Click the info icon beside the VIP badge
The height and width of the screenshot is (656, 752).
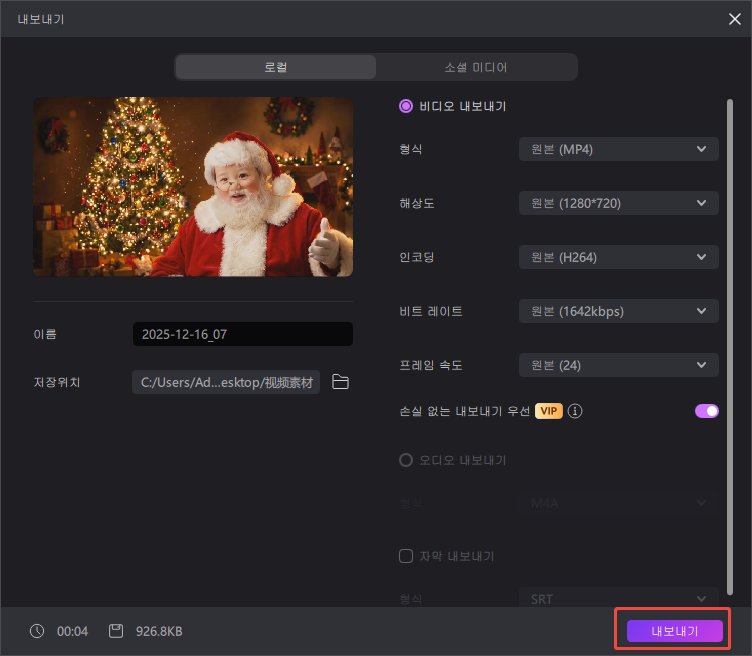(575, 411)
